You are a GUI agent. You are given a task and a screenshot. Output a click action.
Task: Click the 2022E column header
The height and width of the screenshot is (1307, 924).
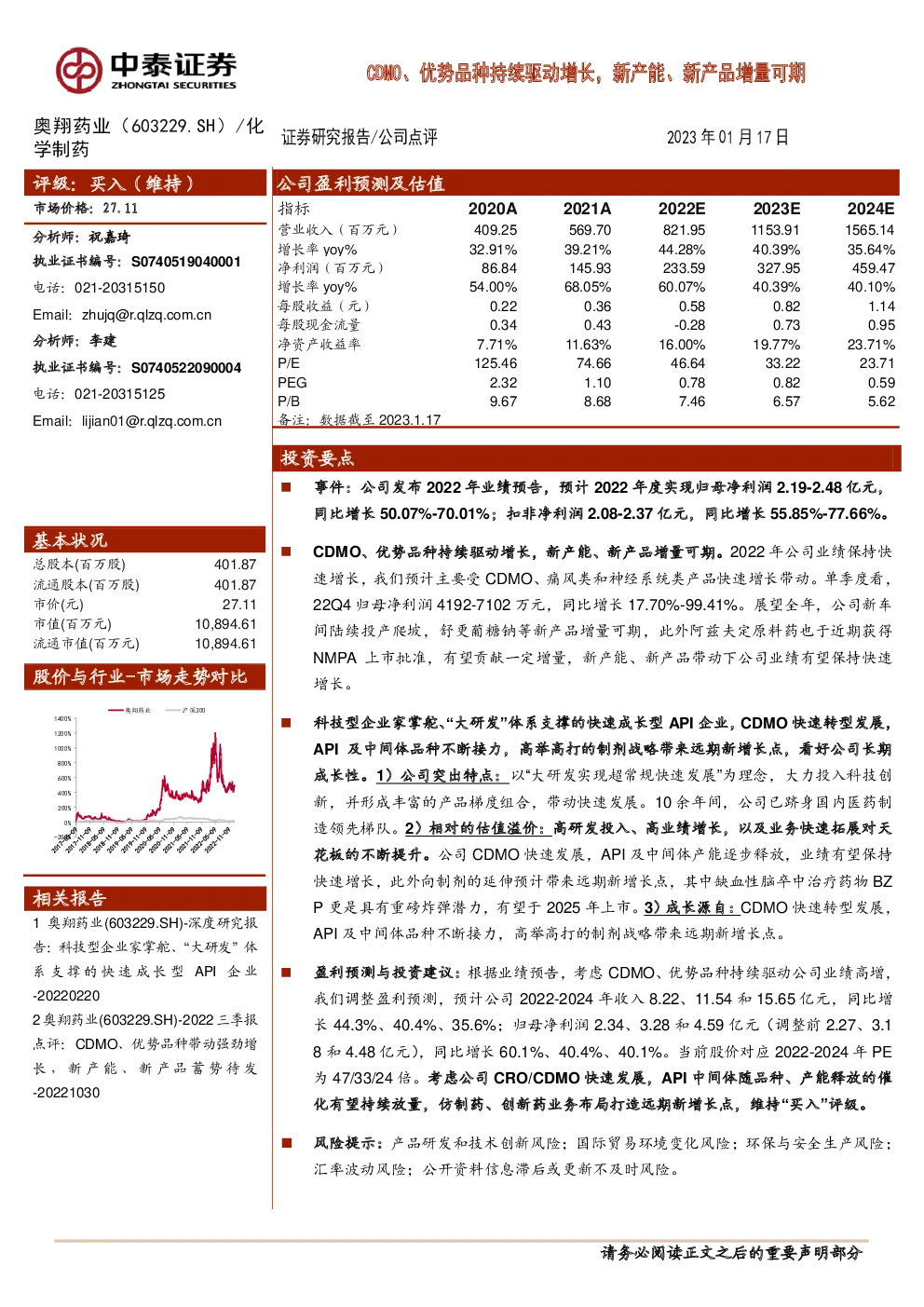pos(682,209)
